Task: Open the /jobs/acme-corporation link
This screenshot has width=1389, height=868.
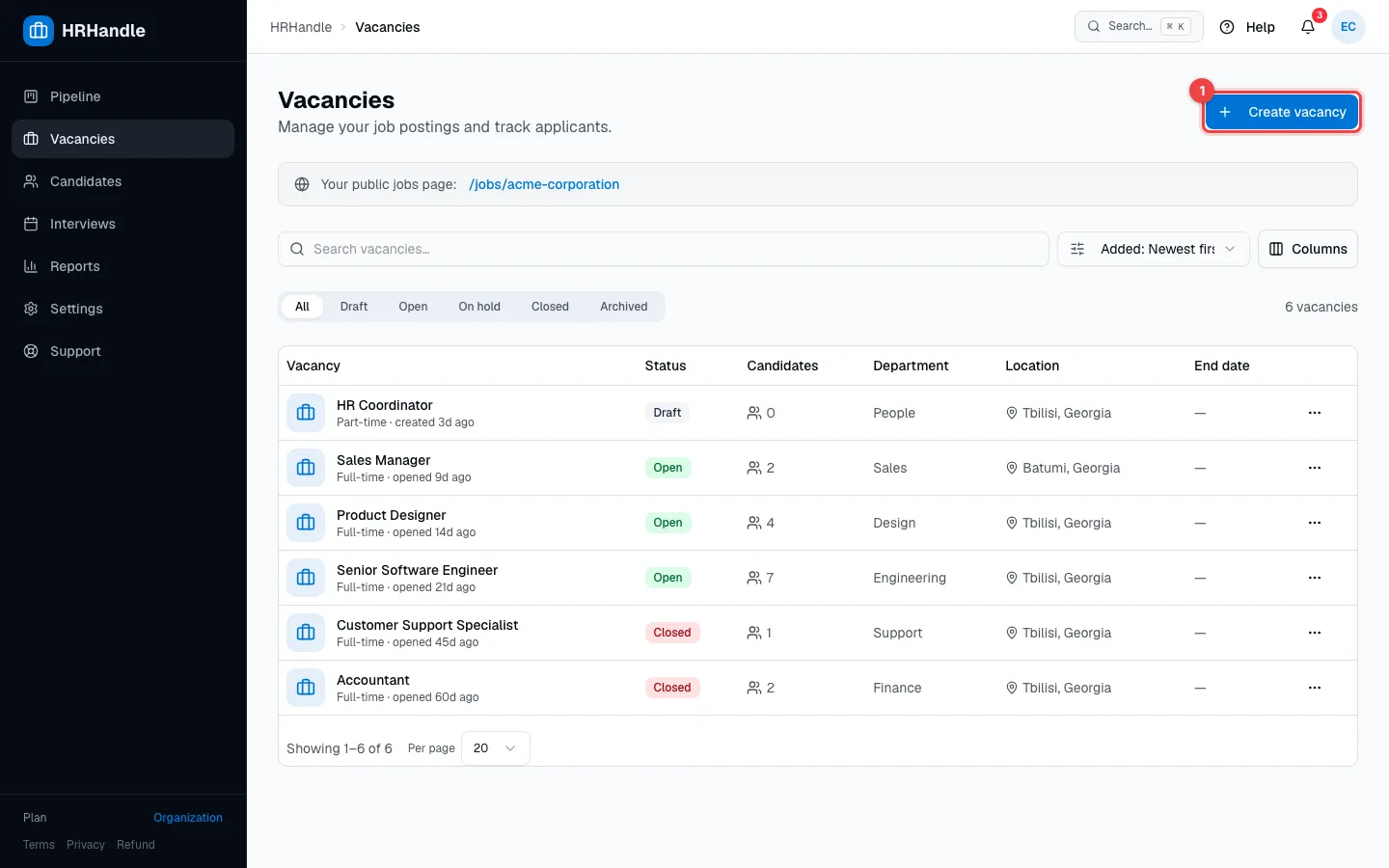Action: tap(544, 184)
